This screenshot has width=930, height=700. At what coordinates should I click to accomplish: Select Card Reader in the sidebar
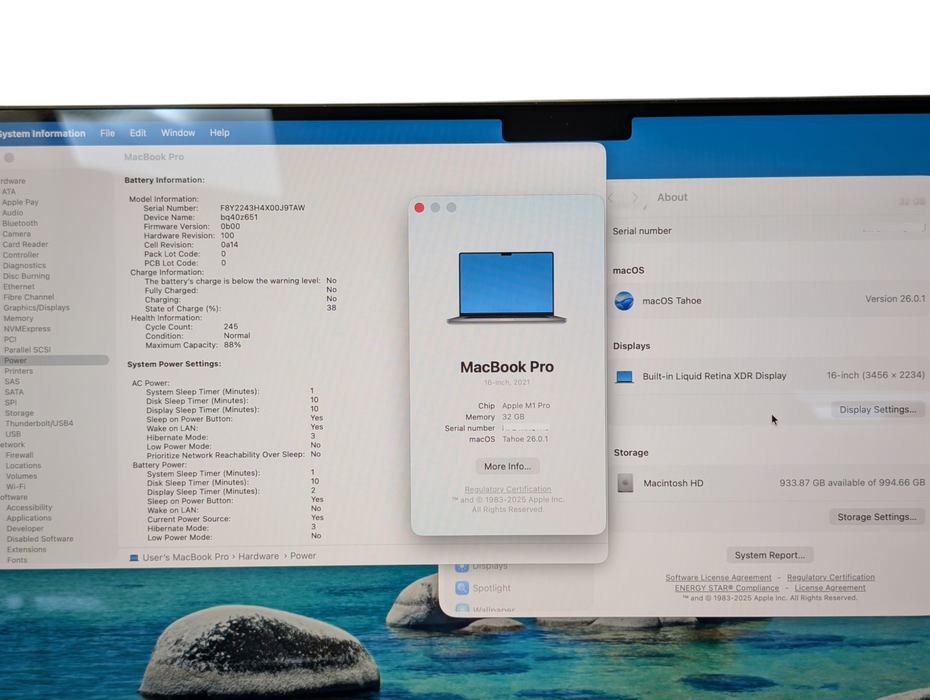coord(25,244)
